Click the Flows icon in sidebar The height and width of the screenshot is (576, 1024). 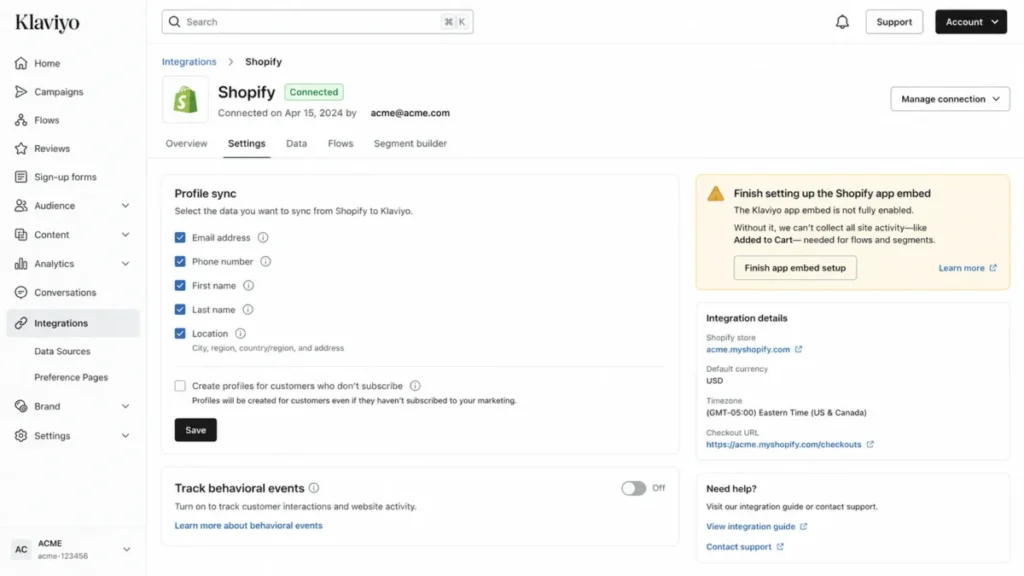pos(21,120)
